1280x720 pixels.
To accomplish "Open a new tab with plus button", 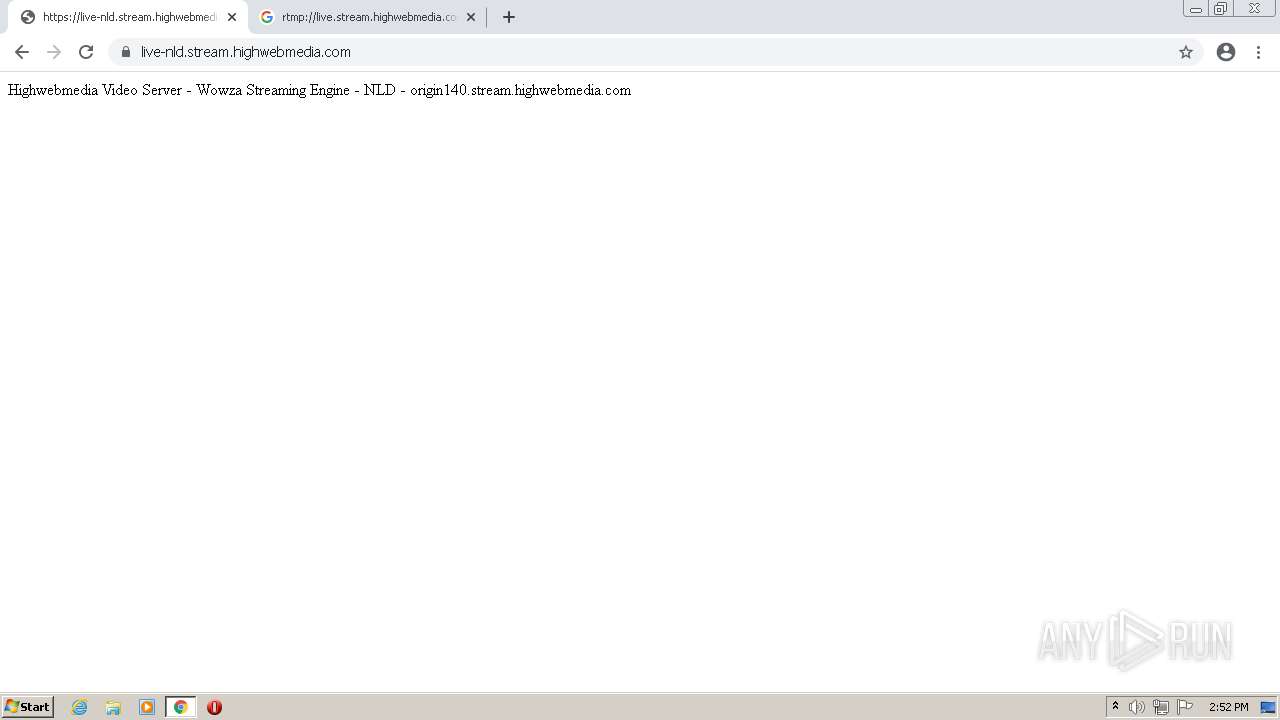I will click(x=509, y=17).
